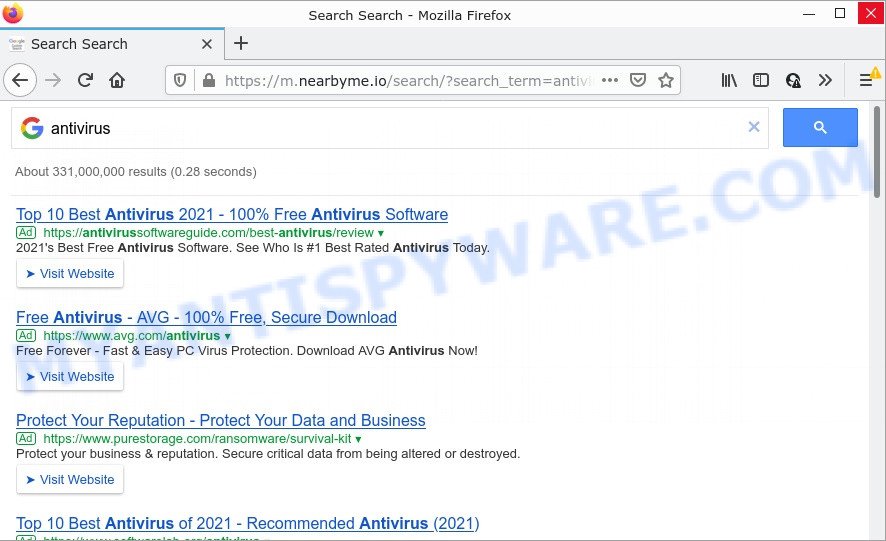Click the forward navigation arrow
Viewport: 886px width, 541px height.
53,80
